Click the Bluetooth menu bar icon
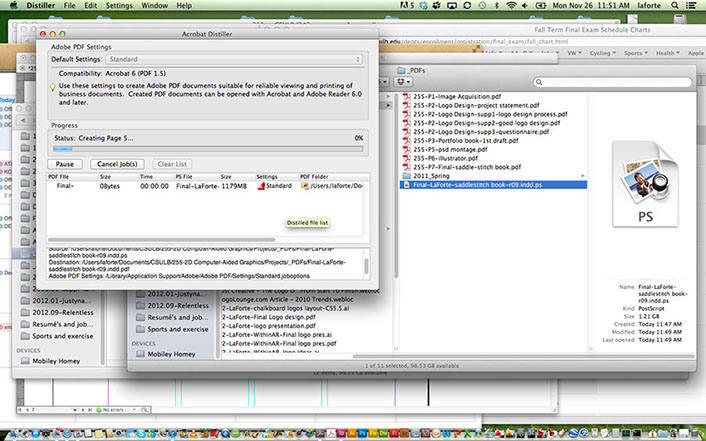The width and height of the screenshot is (706, 441). pyautogui.click(x=497, y=5)
